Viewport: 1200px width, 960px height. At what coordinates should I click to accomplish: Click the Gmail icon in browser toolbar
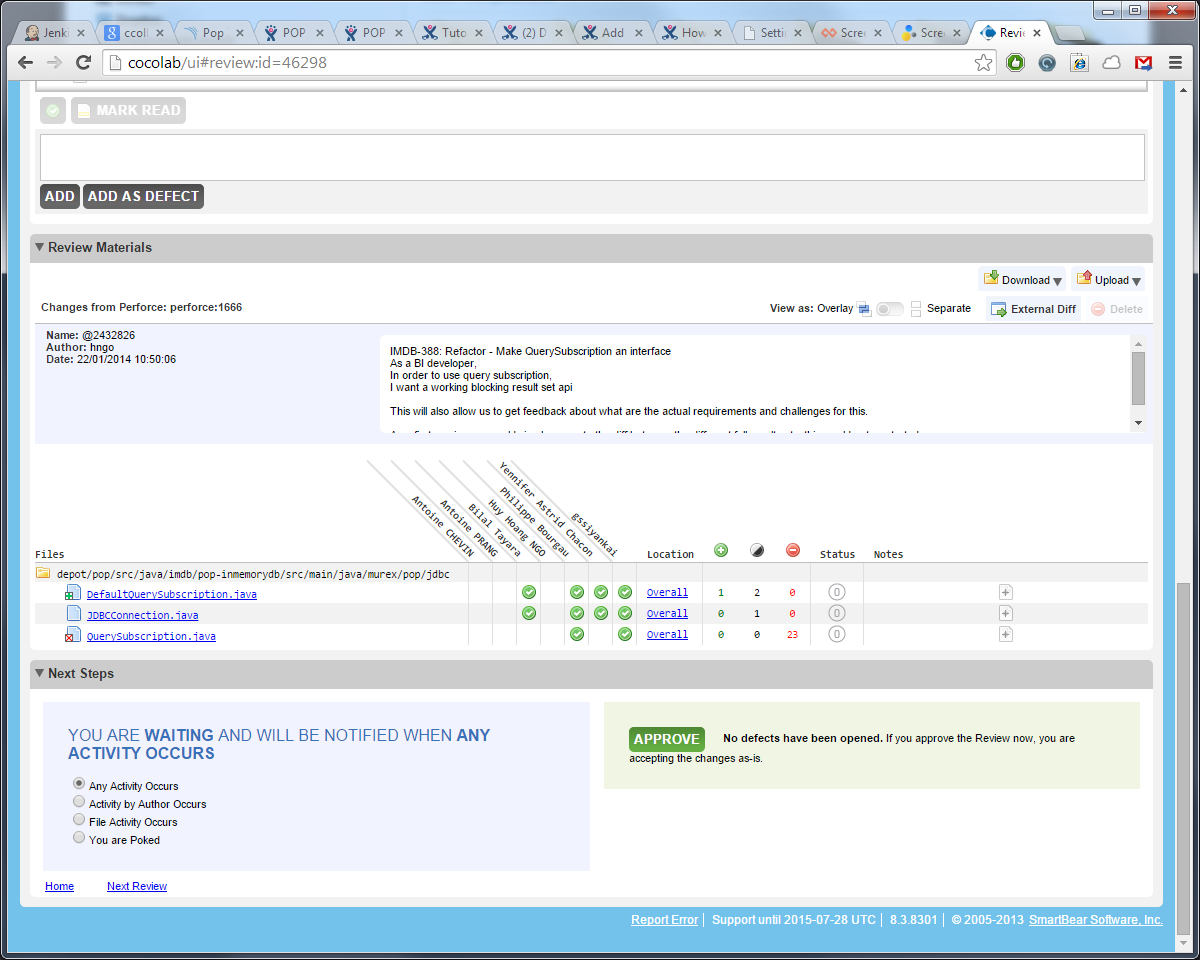[x=1143, y=62]
